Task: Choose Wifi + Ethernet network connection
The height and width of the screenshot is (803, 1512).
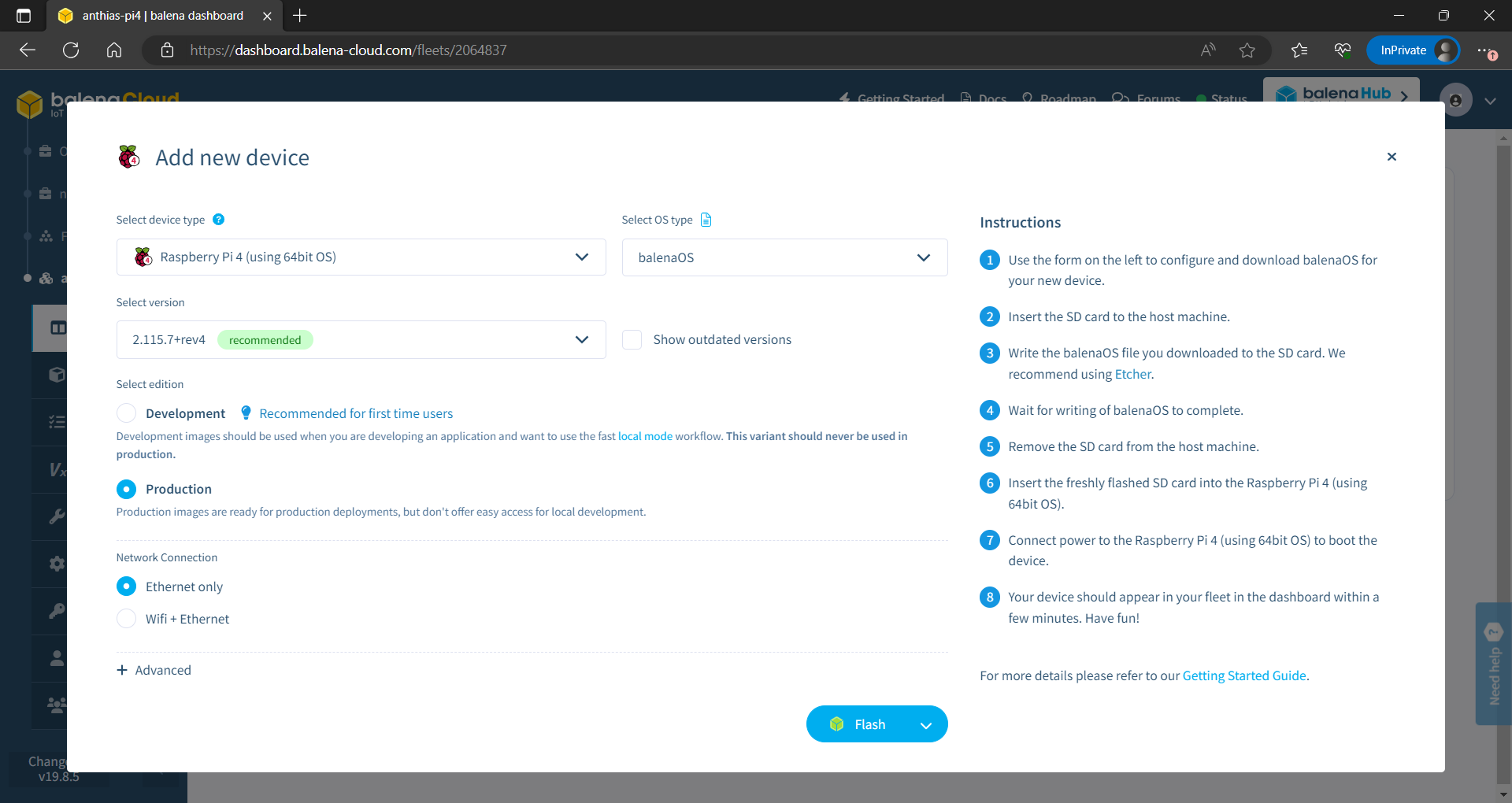Action: tap(126, 619)
